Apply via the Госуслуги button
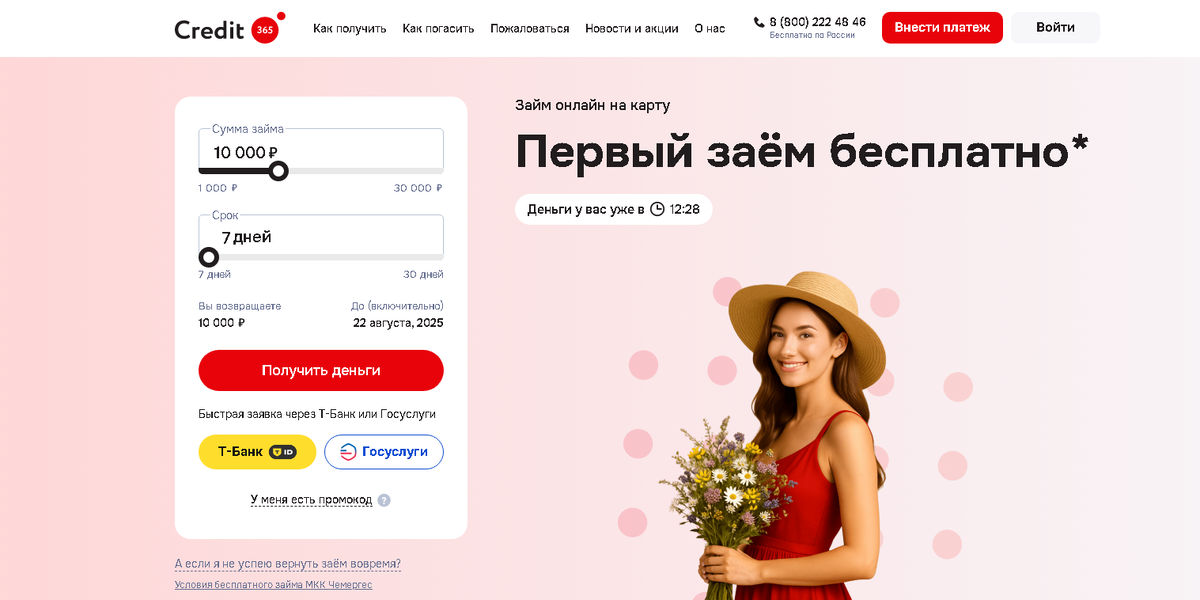The image size is (1200, 600). coord(384,452)
